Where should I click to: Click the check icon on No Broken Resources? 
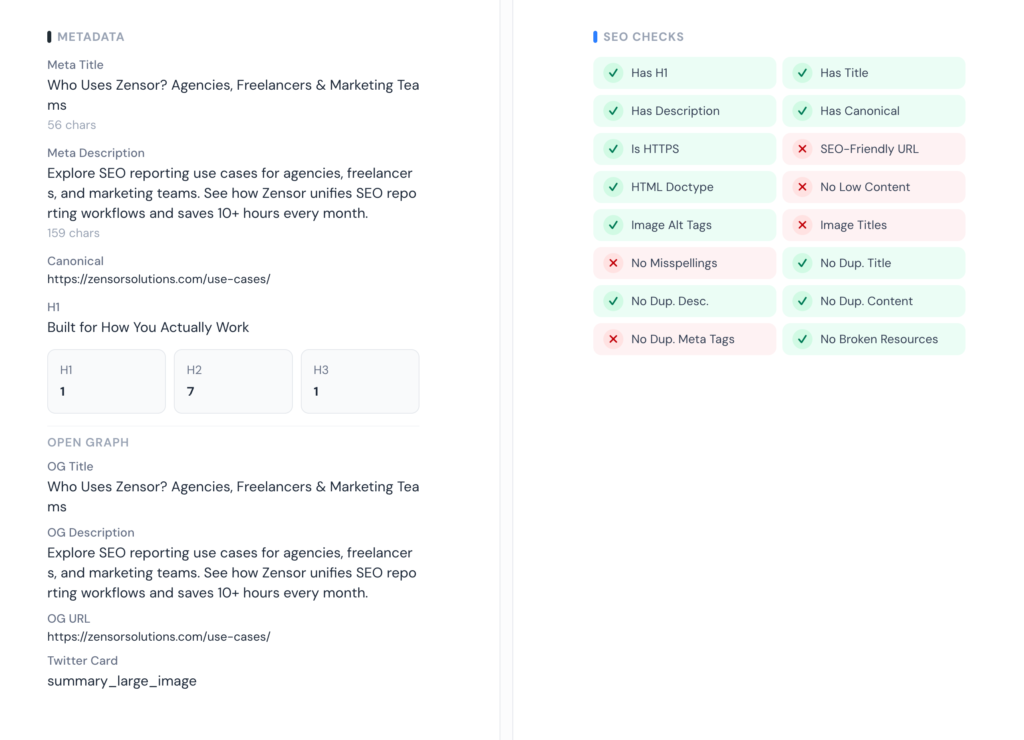[x=802, y=339]
